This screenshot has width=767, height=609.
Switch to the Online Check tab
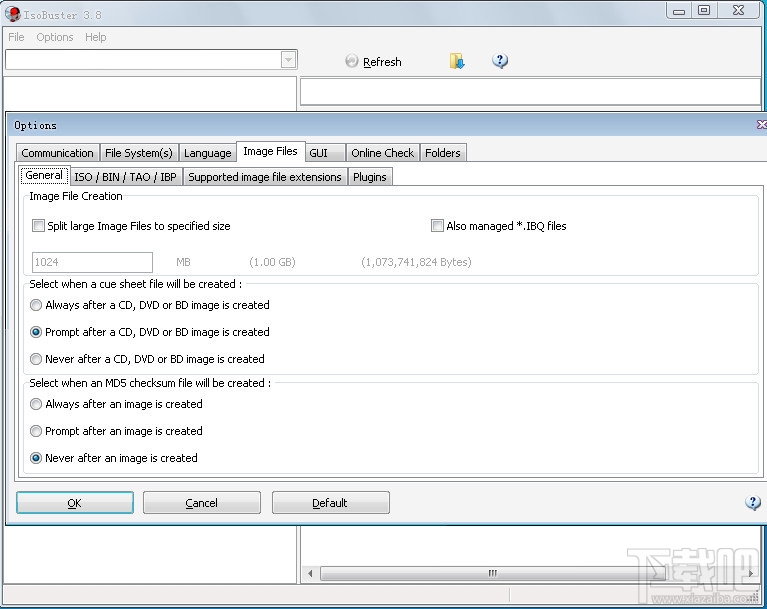pos(383,153)
